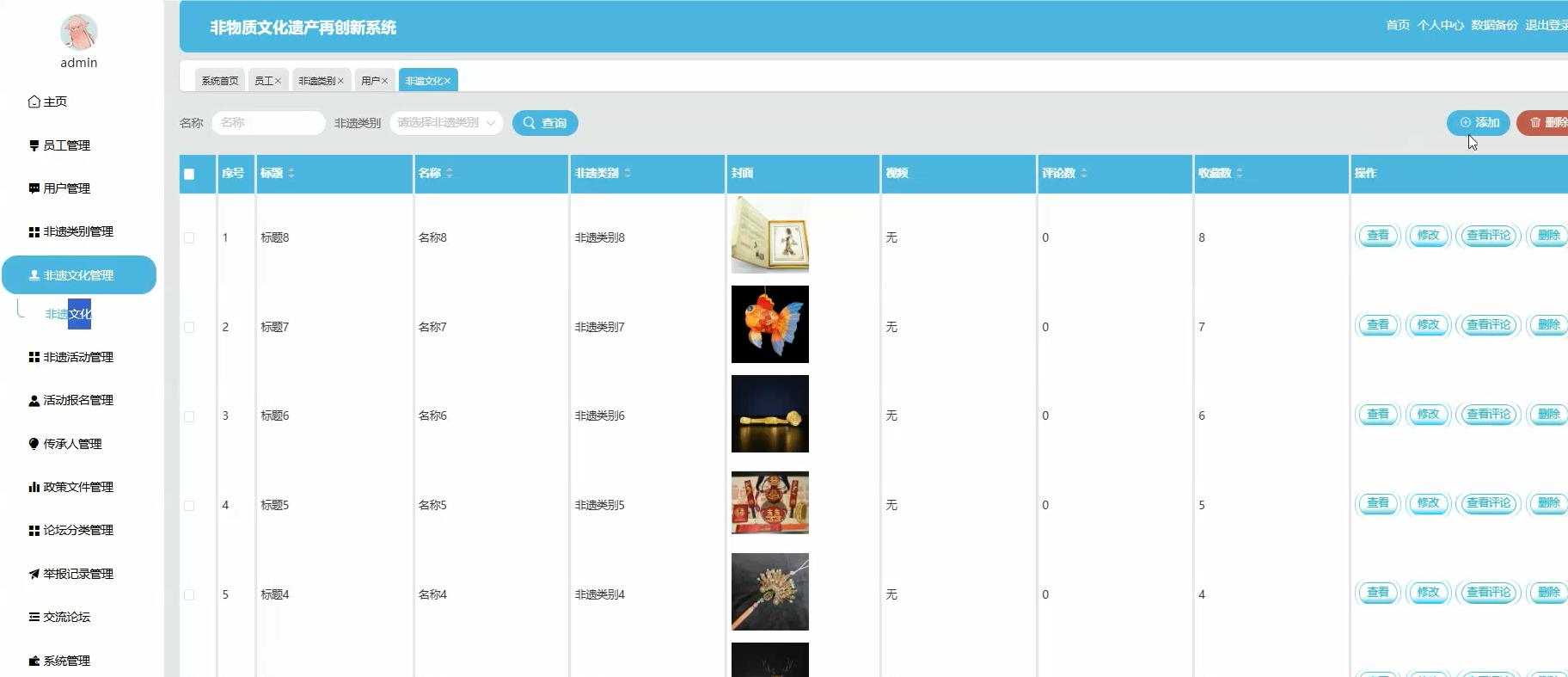Viewport: 1568px width, 677px height.
Task: Switch to 非遗类别 tab
Action: click(x=316, y=81)
